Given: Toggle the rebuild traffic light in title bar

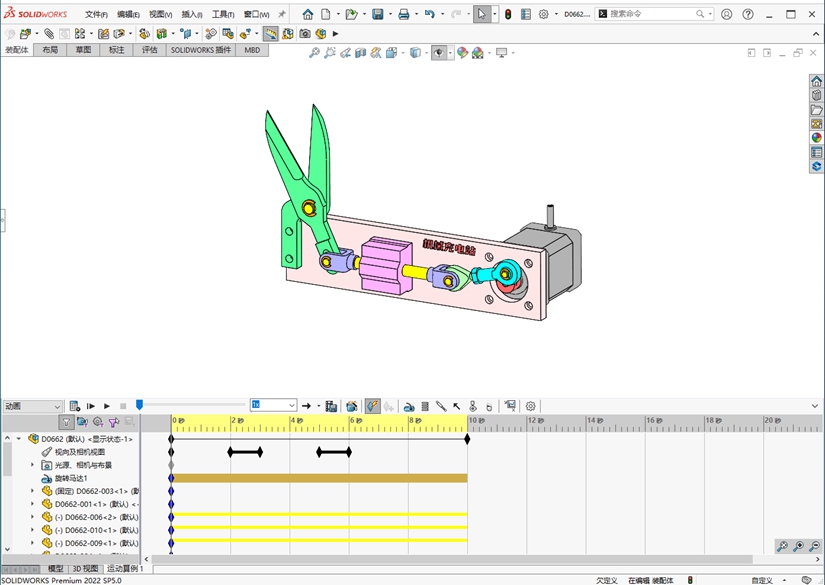Looking at the screenshot, I should (x=507, y=15).
